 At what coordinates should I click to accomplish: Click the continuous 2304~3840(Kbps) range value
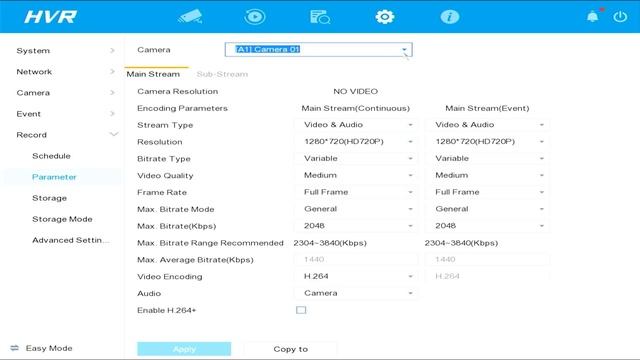(330, 243)
